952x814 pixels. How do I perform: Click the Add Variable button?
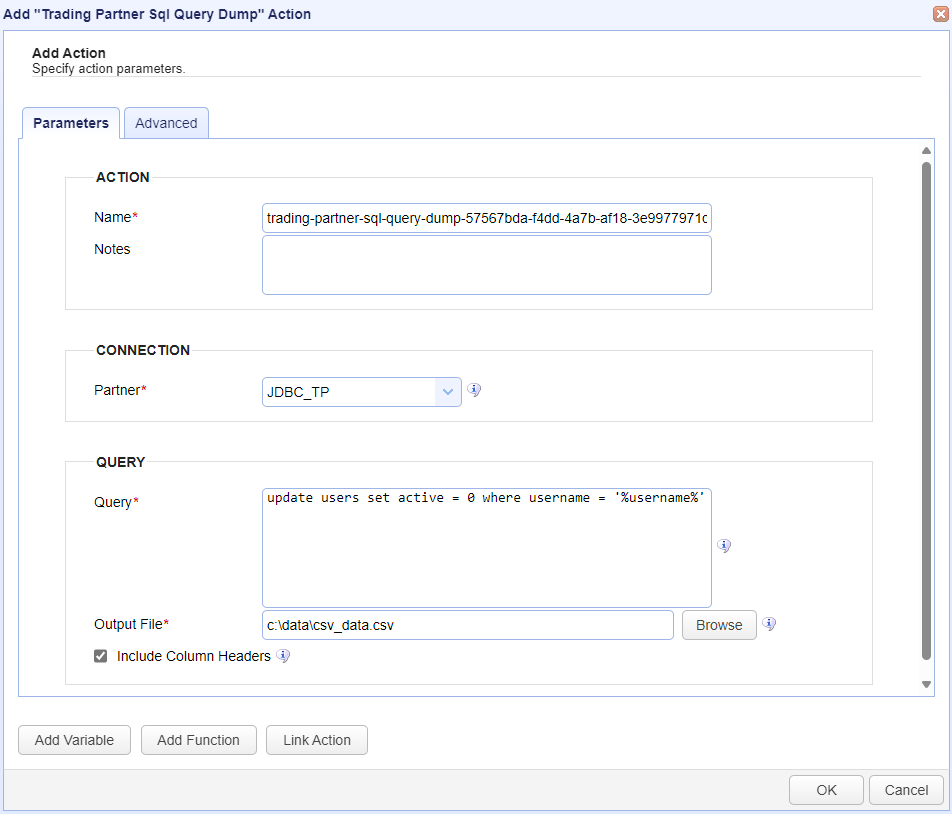point(74,740)
